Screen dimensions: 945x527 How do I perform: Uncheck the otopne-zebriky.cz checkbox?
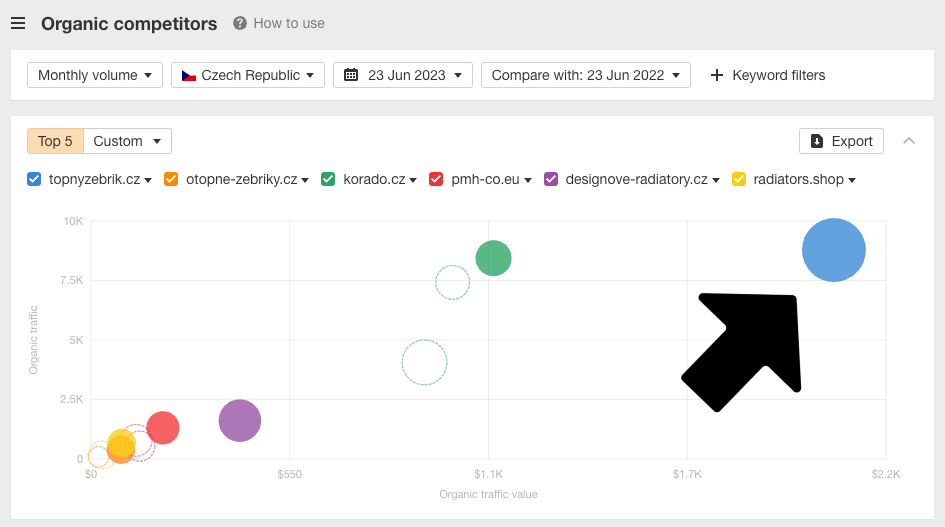click(x=171, y=179)
